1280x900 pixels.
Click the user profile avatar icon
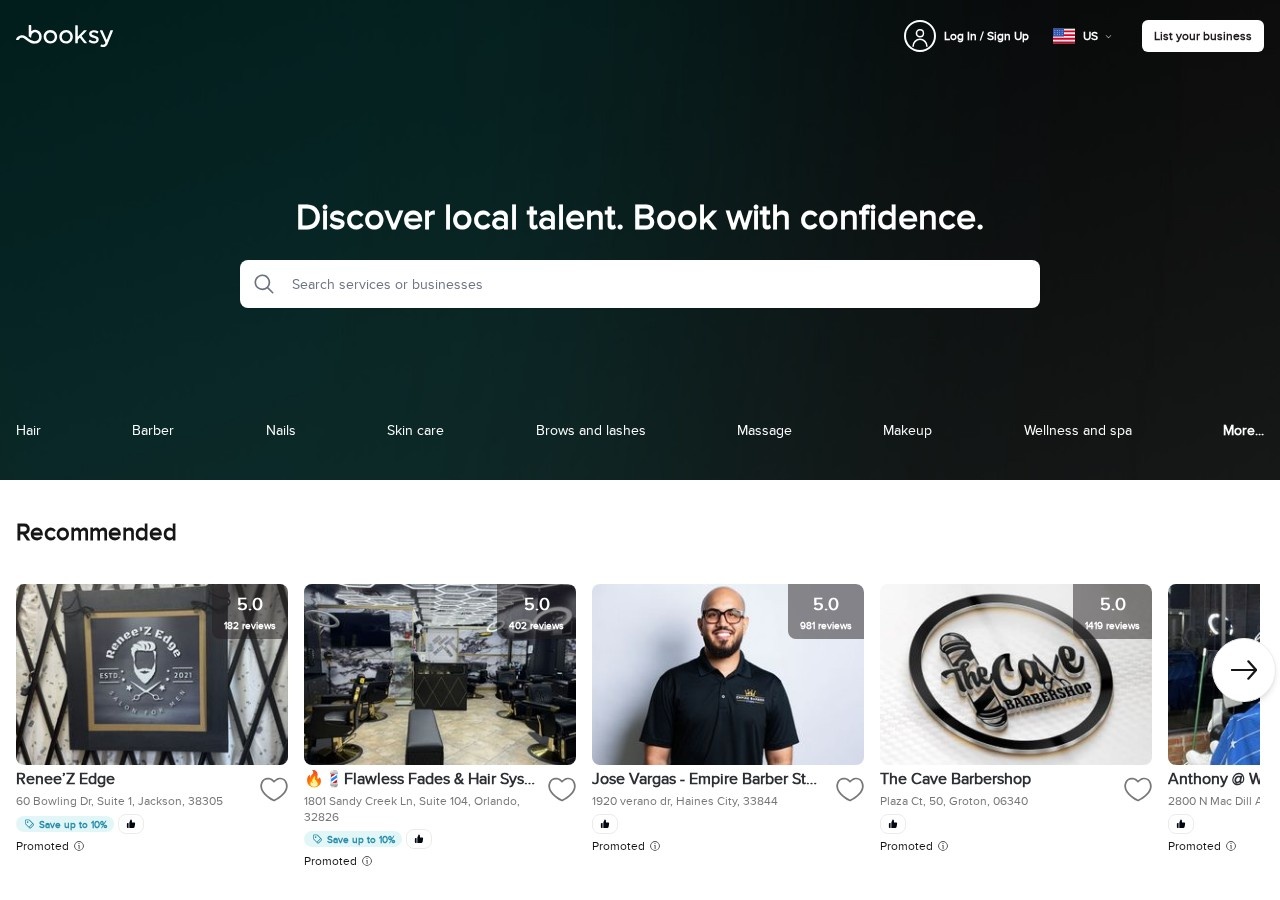(920, 36)
